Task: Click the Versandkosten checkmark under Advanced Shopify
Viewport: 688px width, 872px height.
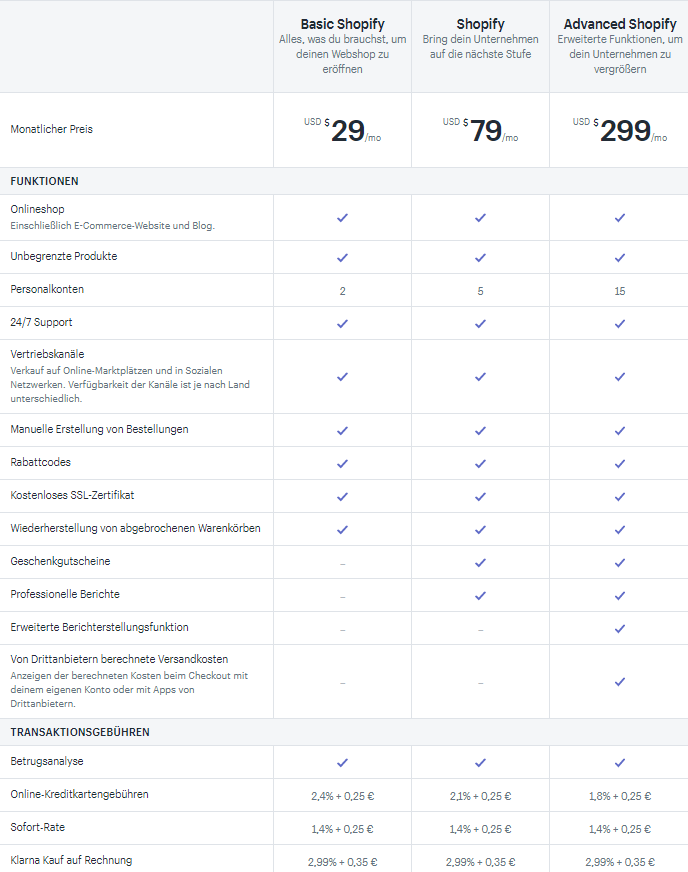Action: coord(620,682)
